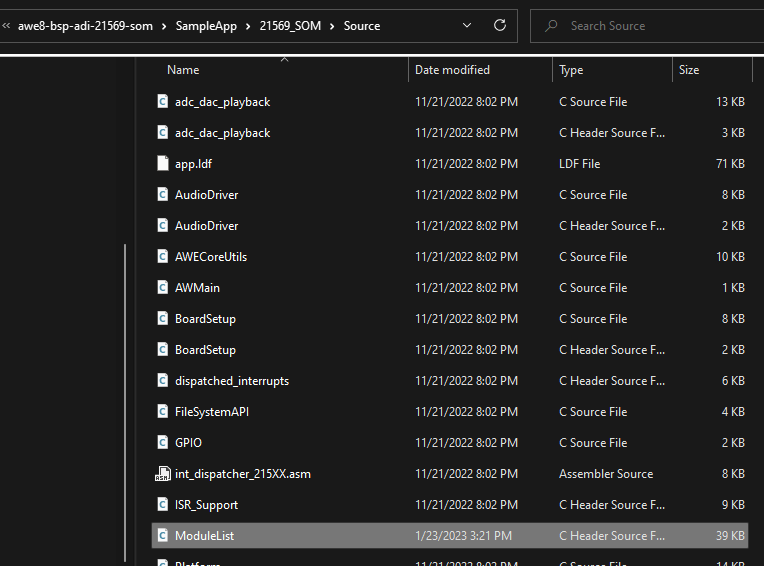Click the navigation pane vertical scrollbar

click(125, 400)
